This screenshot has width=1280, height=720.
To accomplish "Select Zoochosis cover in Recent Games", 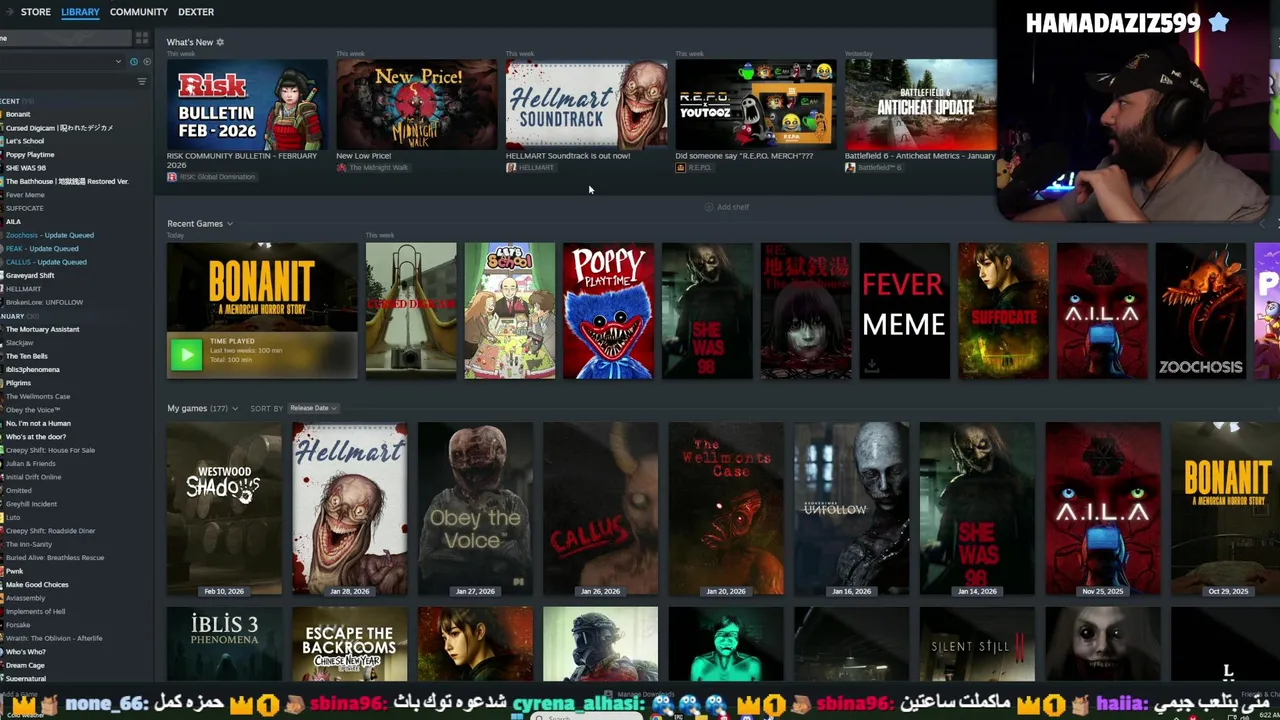I will pyautogui.click(x=1201, y=311).
